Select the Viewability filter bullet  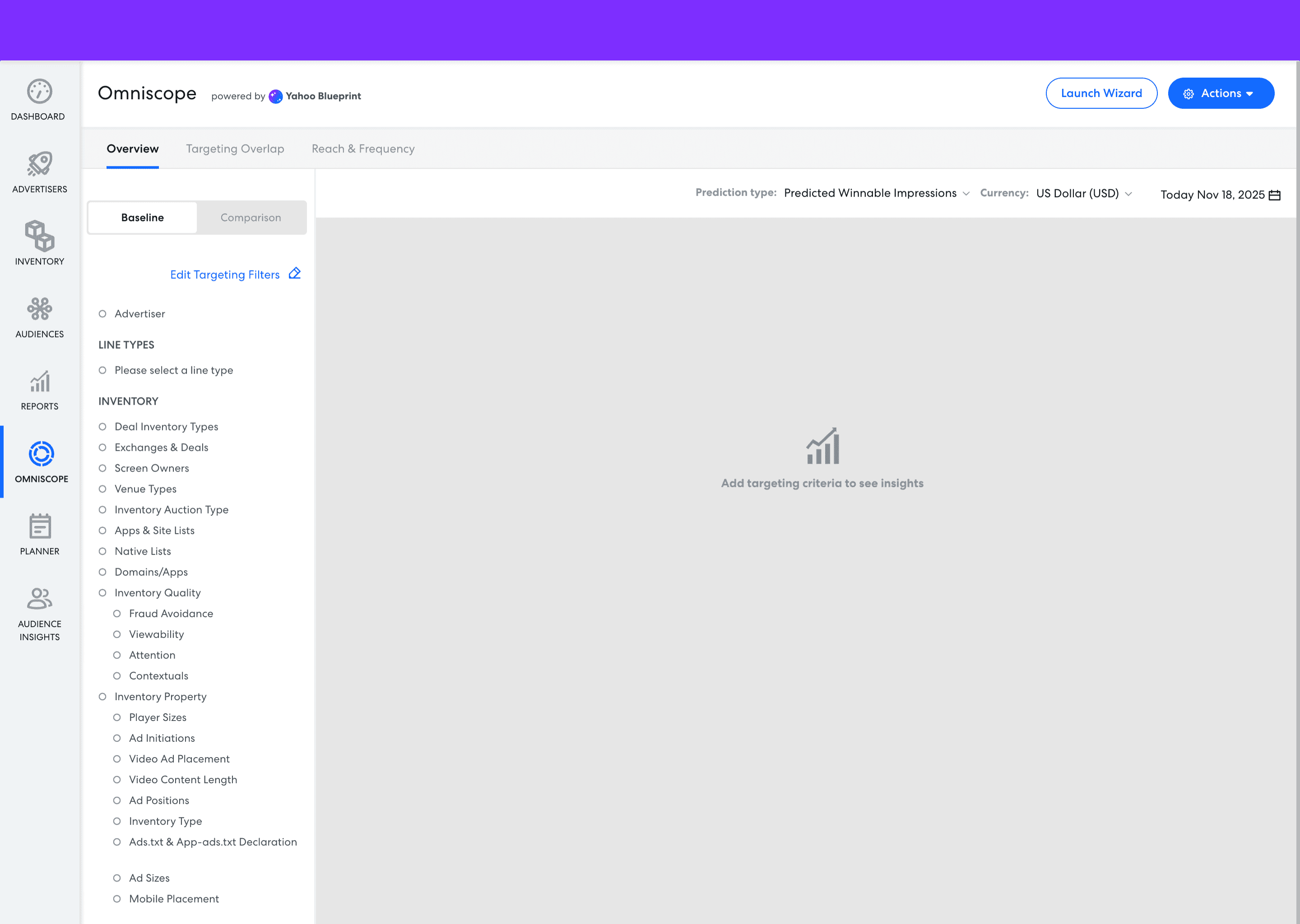coord(116,634)
